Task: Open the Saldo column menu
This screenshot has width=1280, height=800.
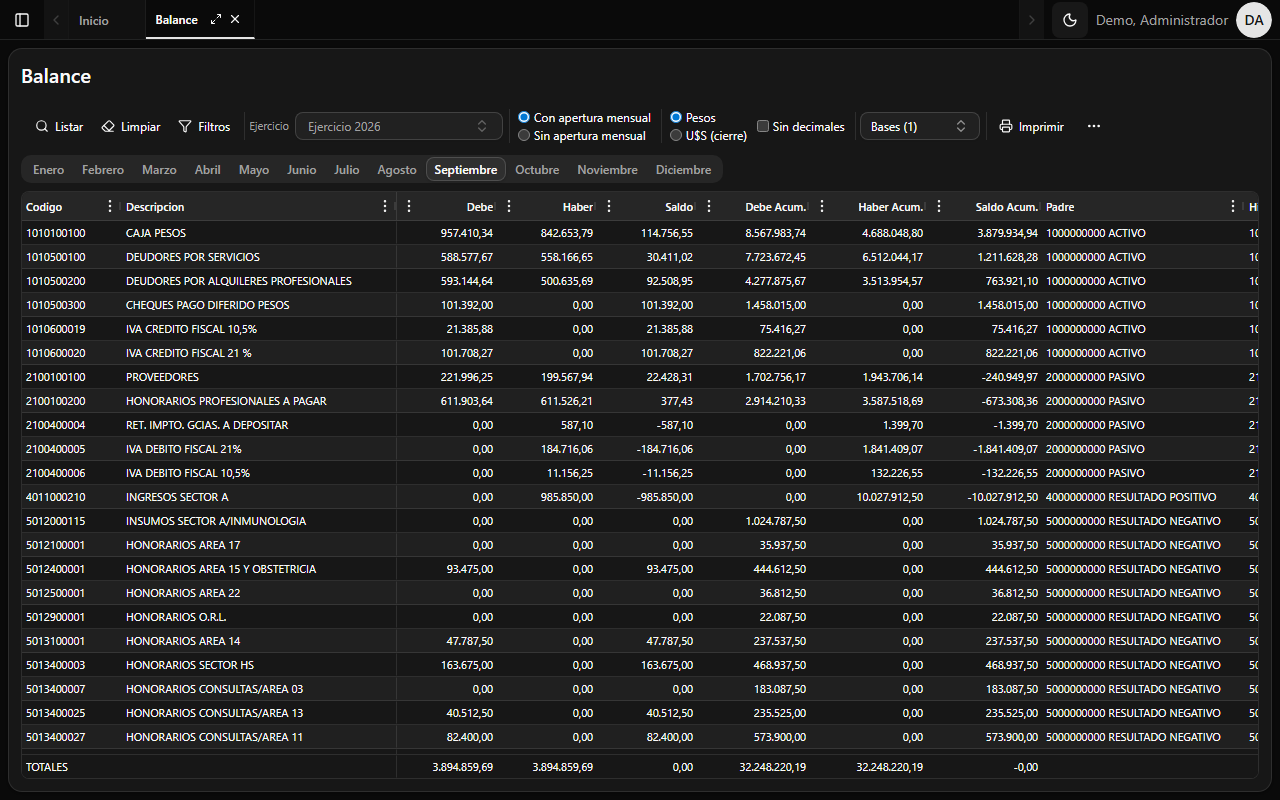Action: pyautogui.click(x=609, y=207)
